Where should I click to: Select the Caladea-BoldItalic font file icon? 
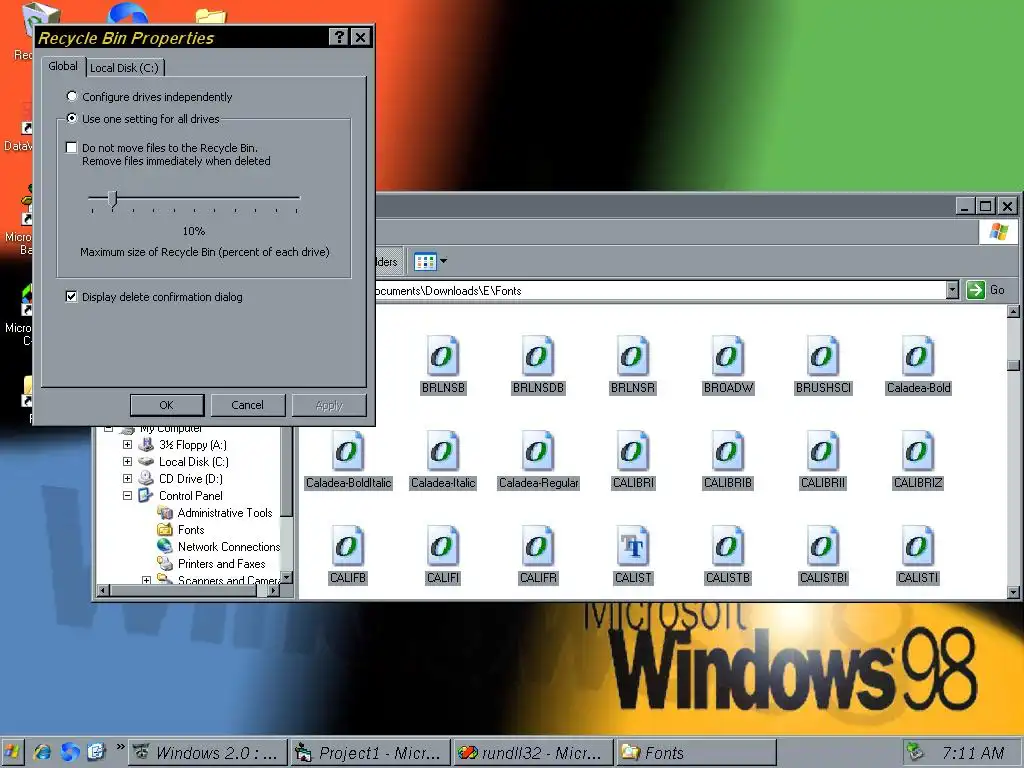[348, 451]
